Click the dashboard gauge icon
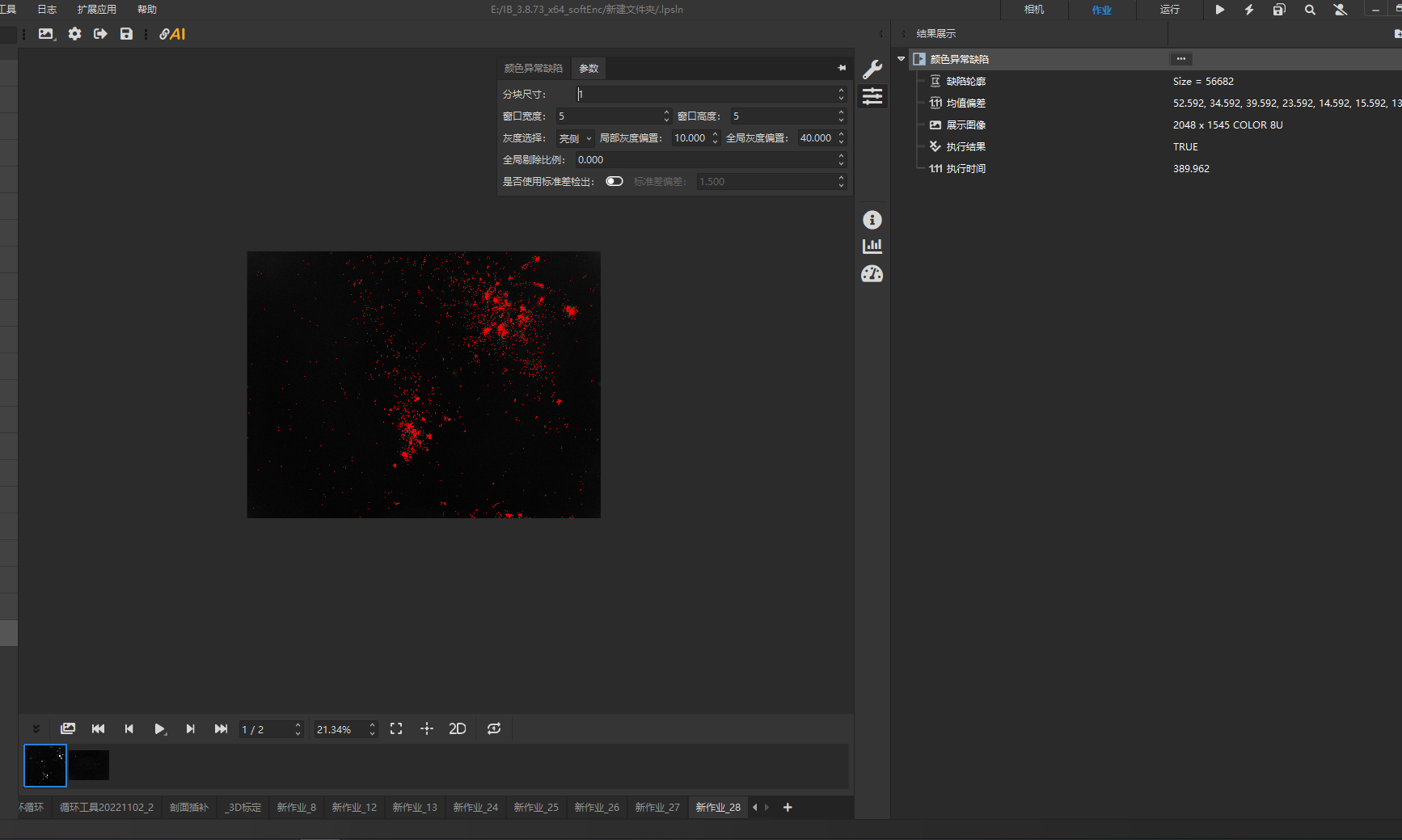The height and width of the screenshot is (840, 1402). click(872, 274)
